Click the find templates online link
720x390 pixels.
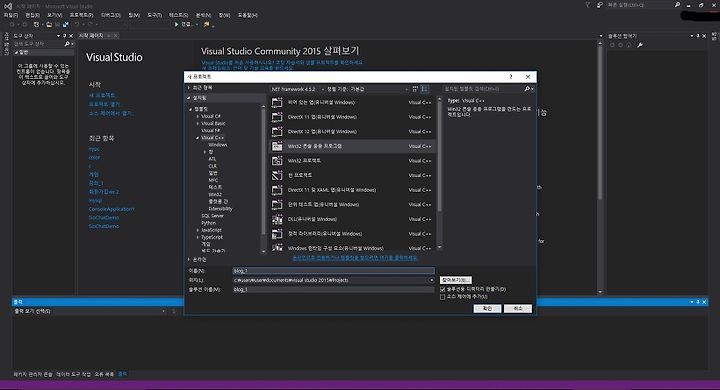(354, 258)
